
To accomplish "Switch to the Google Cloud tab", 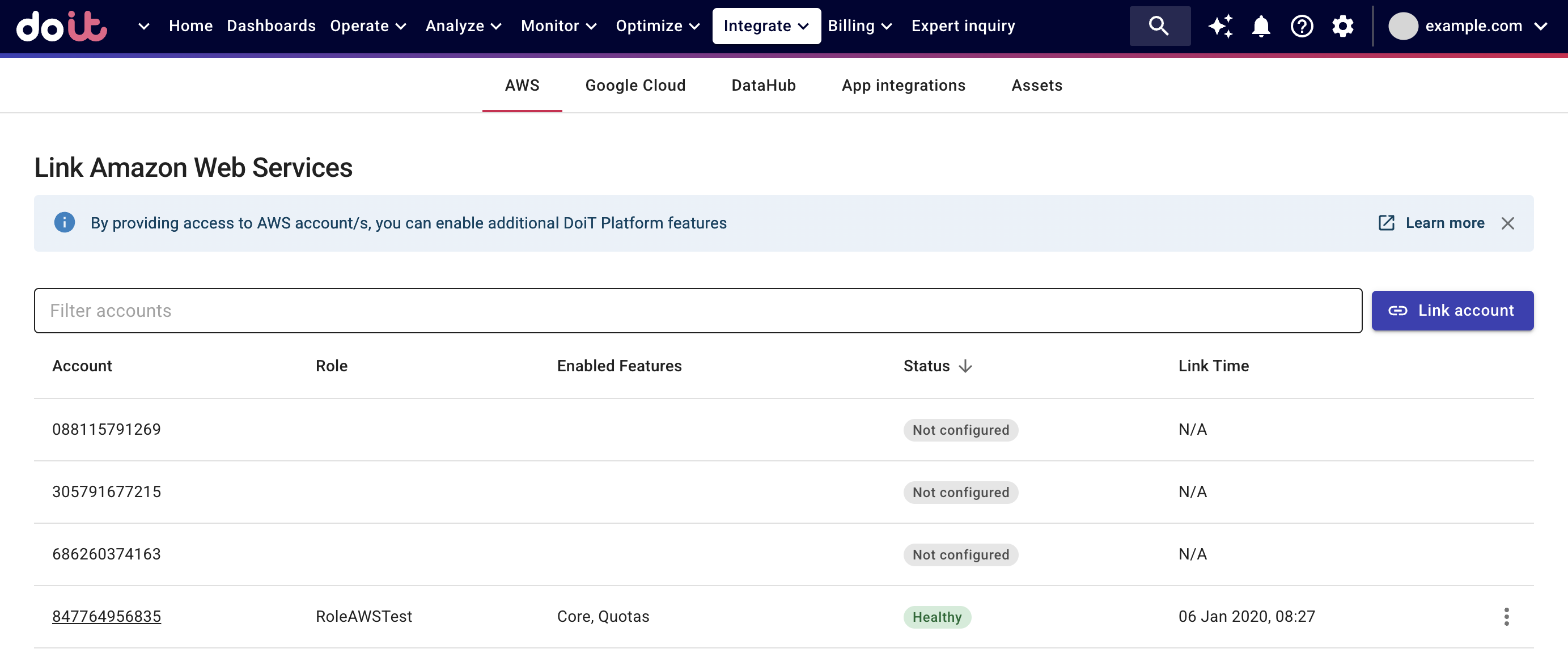I will (x=635, y=85).
